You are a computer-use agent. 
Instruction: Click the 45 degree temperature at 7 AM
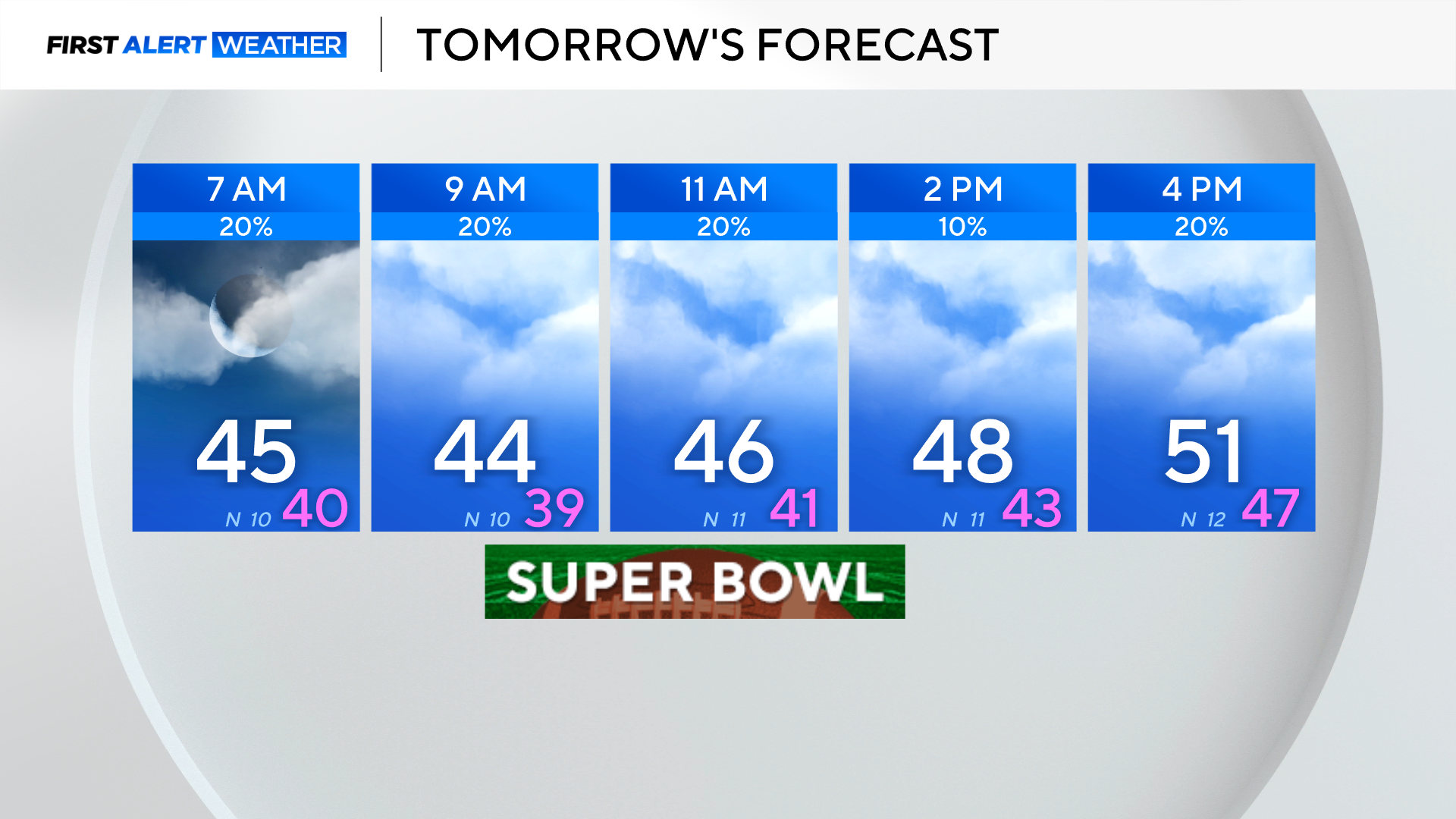click(x=246, y=452)
